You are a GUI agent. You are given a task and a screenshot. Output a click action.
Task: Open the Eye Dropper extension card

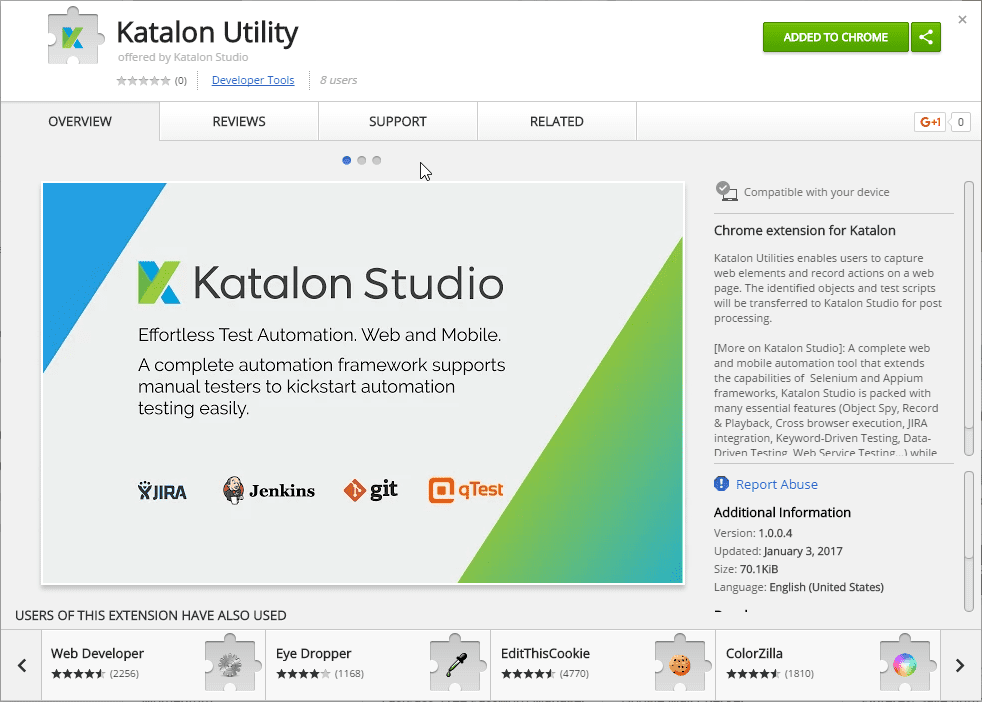378,665
